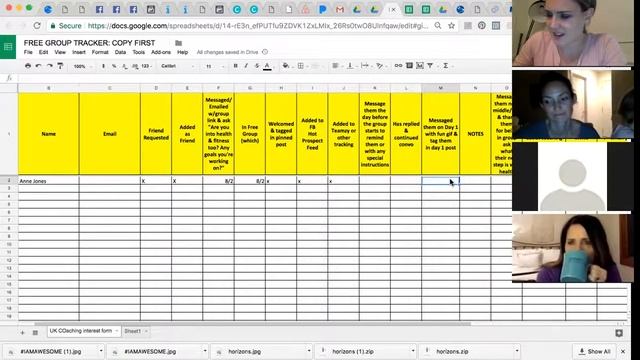Open the Format menu
640x360 pixels.
100,52
